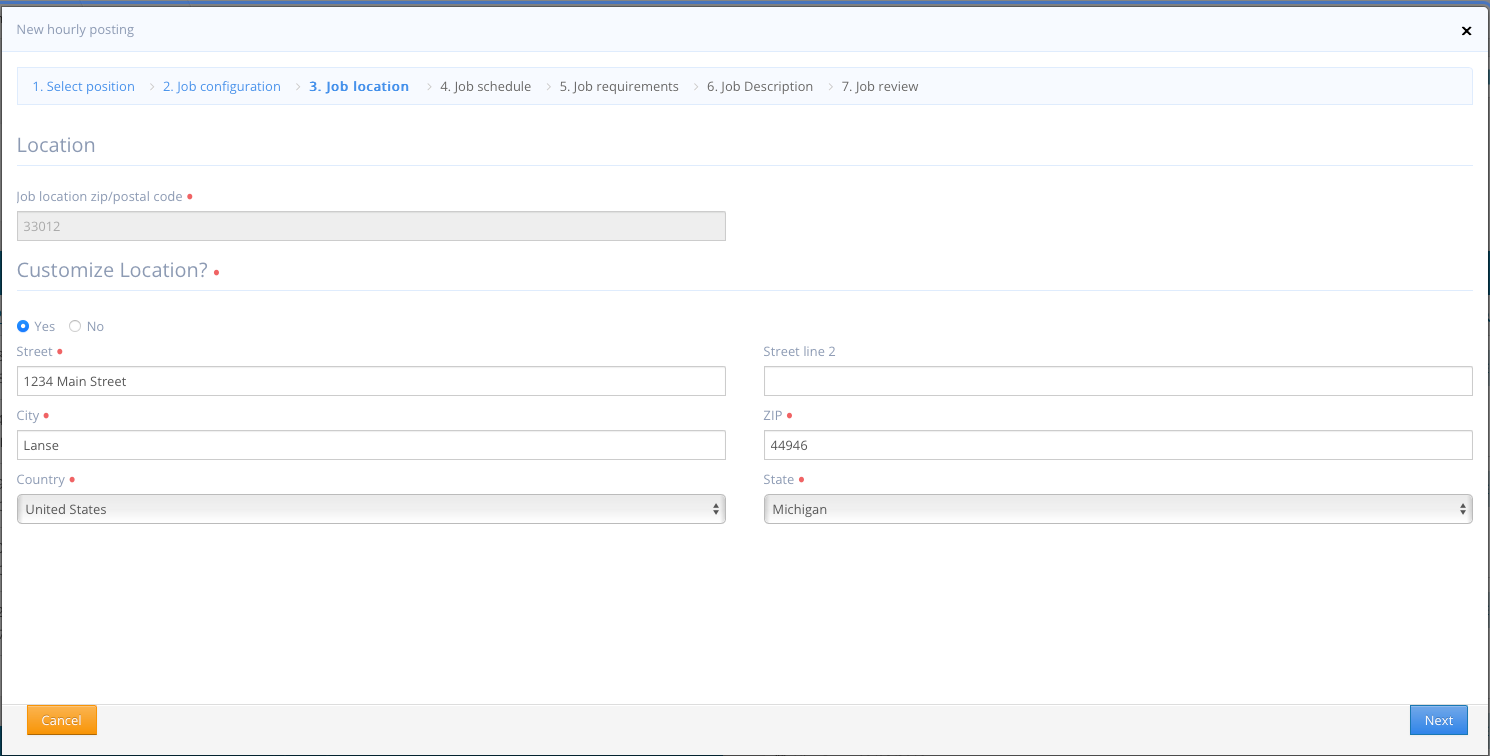Open the Job configuration step

tap(221, 86)
